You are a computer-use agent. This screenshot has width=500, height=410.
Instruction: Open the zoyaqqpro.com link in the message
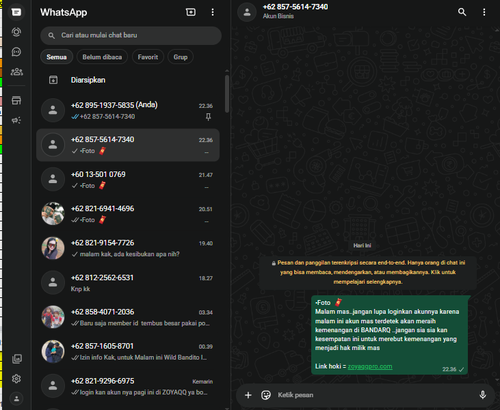[x=370, y=366]
